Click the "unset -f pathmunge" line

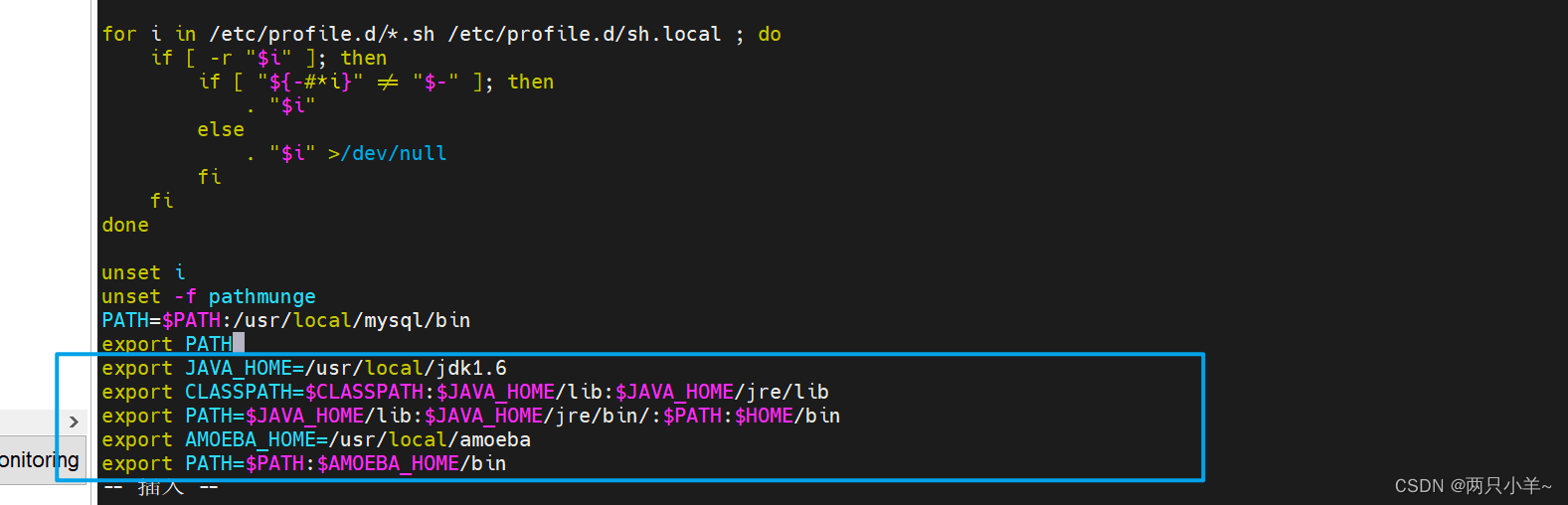click(208, 296)
